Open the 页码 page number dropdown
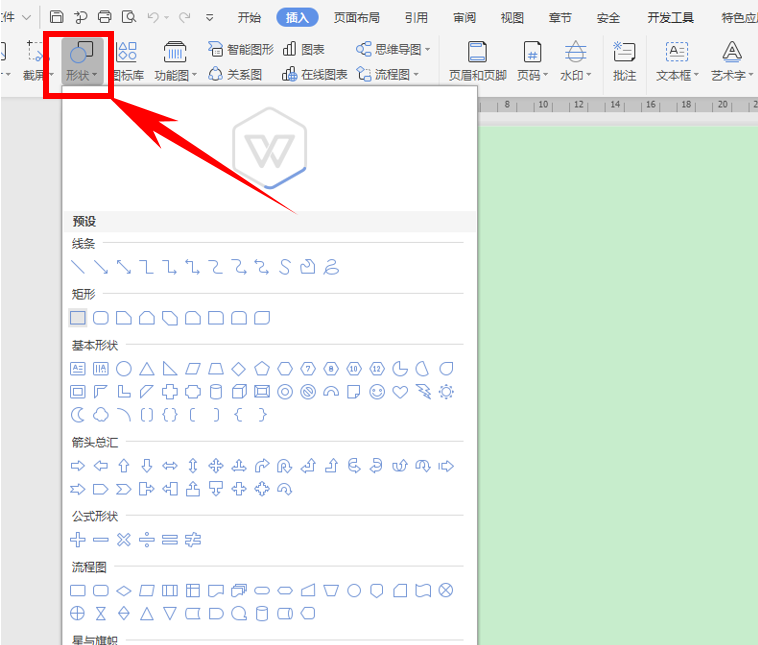 click(x=532, y=62)
